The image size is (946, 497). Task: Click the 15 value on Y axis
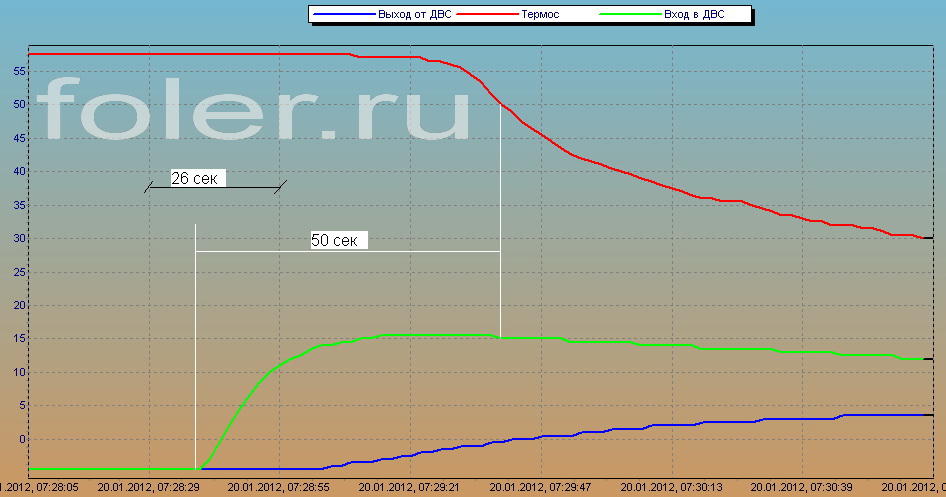pyautogui.click(x=17, y=339)
